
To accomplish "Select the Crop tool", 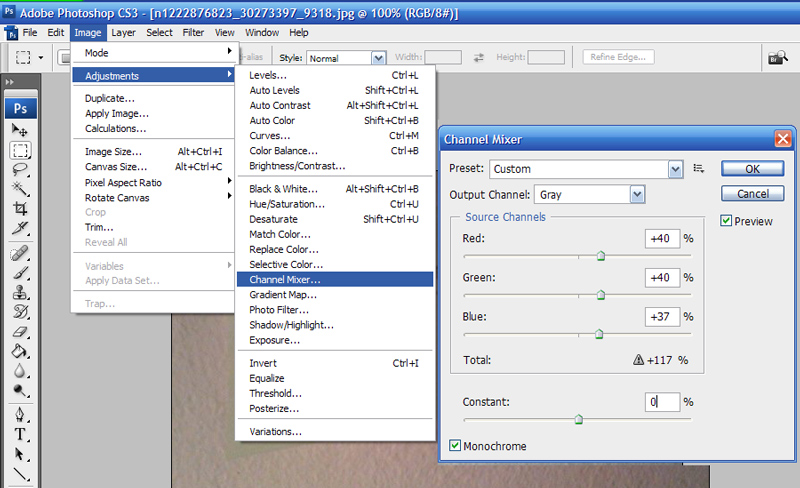I will point(20,209).
